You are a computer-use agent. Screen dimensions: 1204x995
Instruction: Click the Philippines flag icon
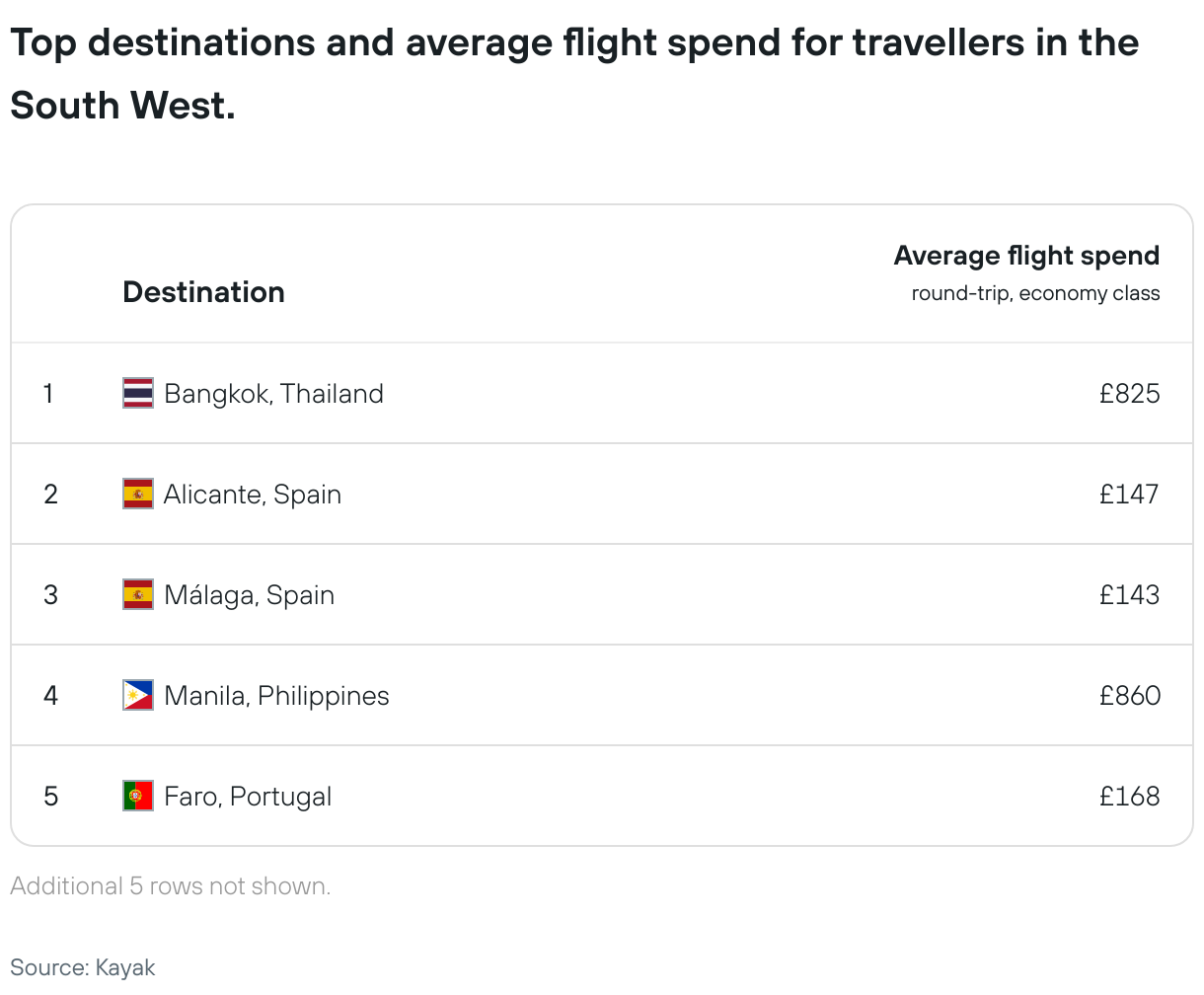point(138,695)
